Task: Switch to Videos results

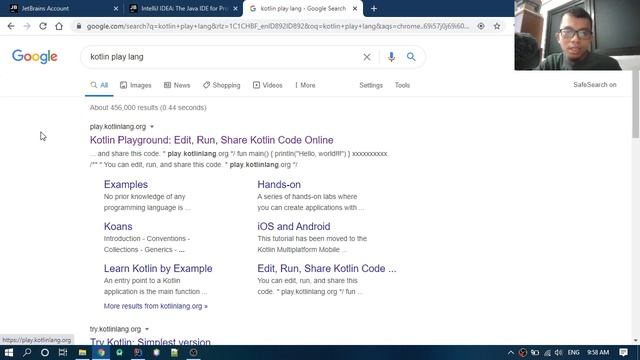Action: click(x=267, y=85)
